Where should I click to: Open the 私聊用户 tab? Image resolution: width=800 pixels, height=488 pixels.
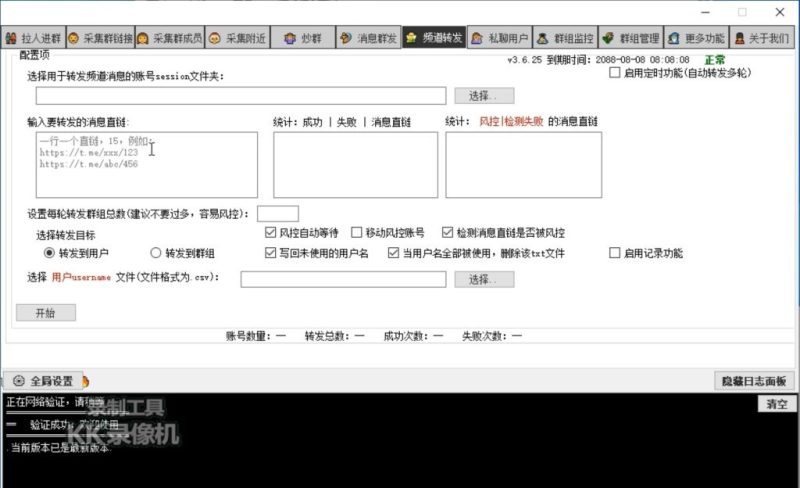click(x=500, y=37)
